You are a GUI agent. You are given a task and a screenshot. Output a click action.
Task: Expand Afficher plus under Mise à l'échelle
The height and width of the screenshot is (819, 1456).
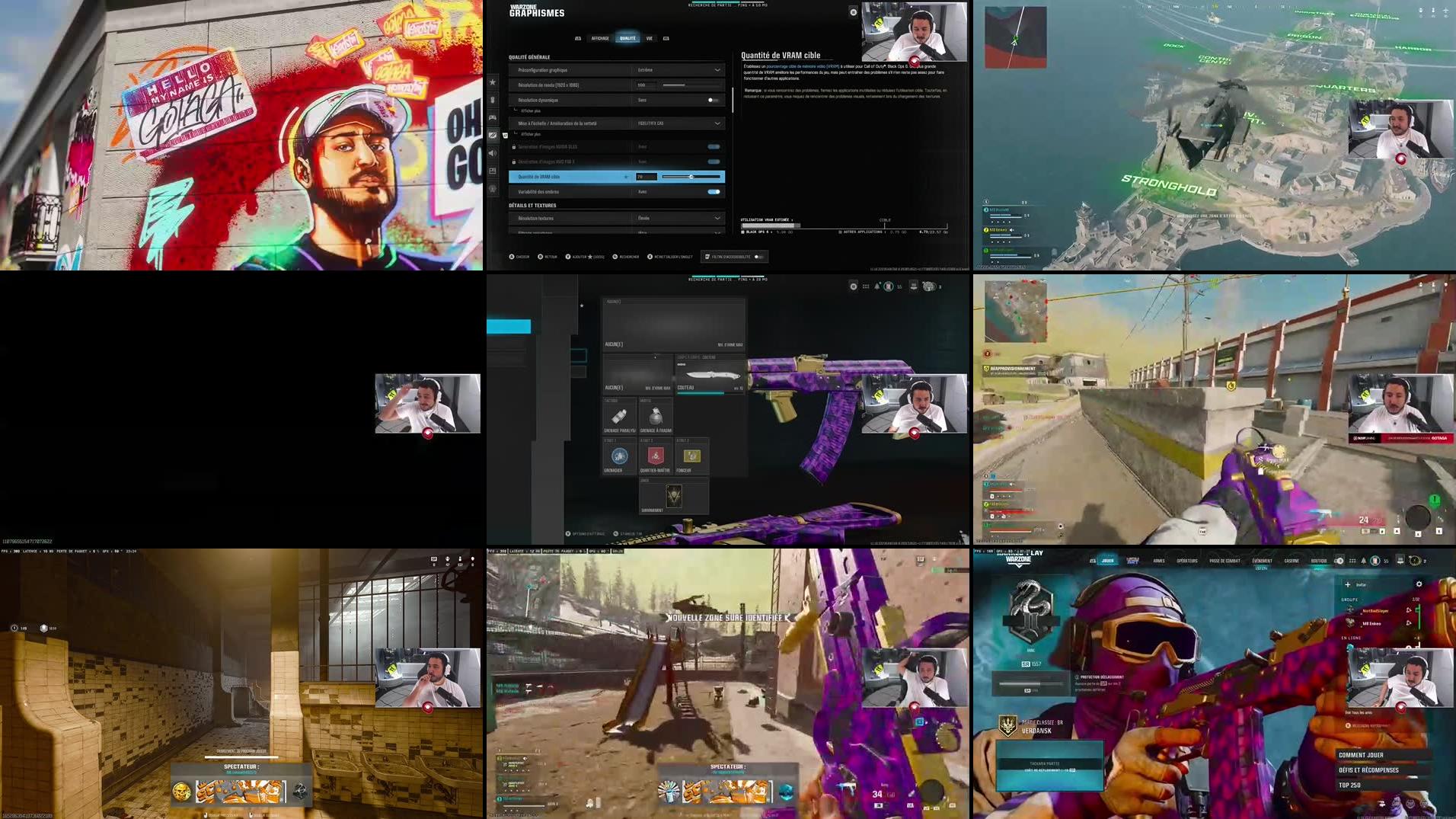(x=531, y=134)
